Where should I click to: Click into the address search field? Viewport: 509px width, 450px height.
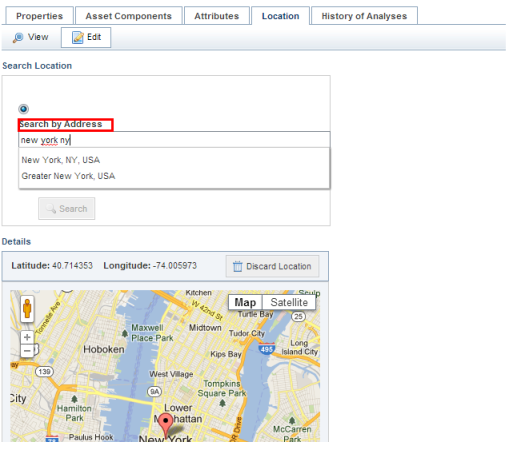tap(174, 140)
